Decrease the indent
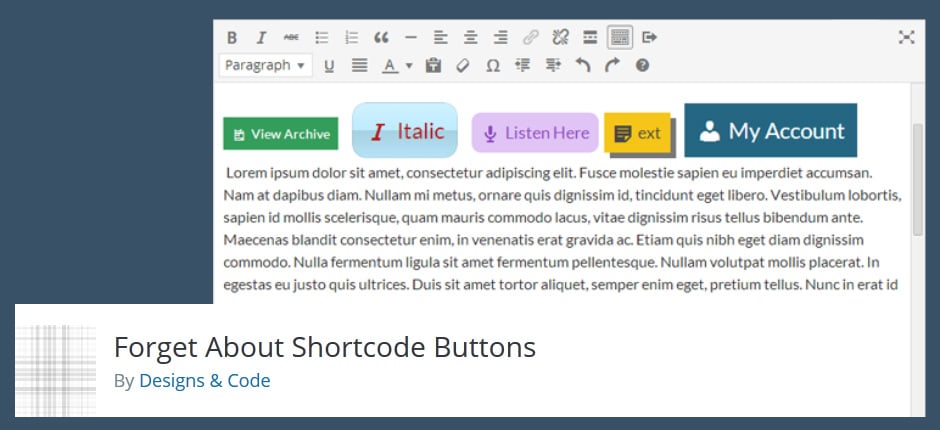 [523, 65]
